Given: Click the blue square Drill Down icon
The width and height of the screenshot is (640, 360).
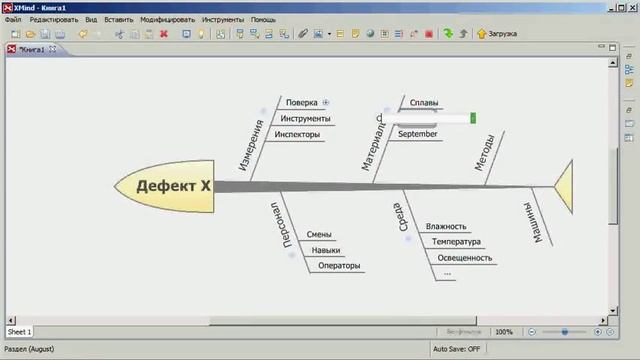Looking at the screenshot, I should click(186, 34).
